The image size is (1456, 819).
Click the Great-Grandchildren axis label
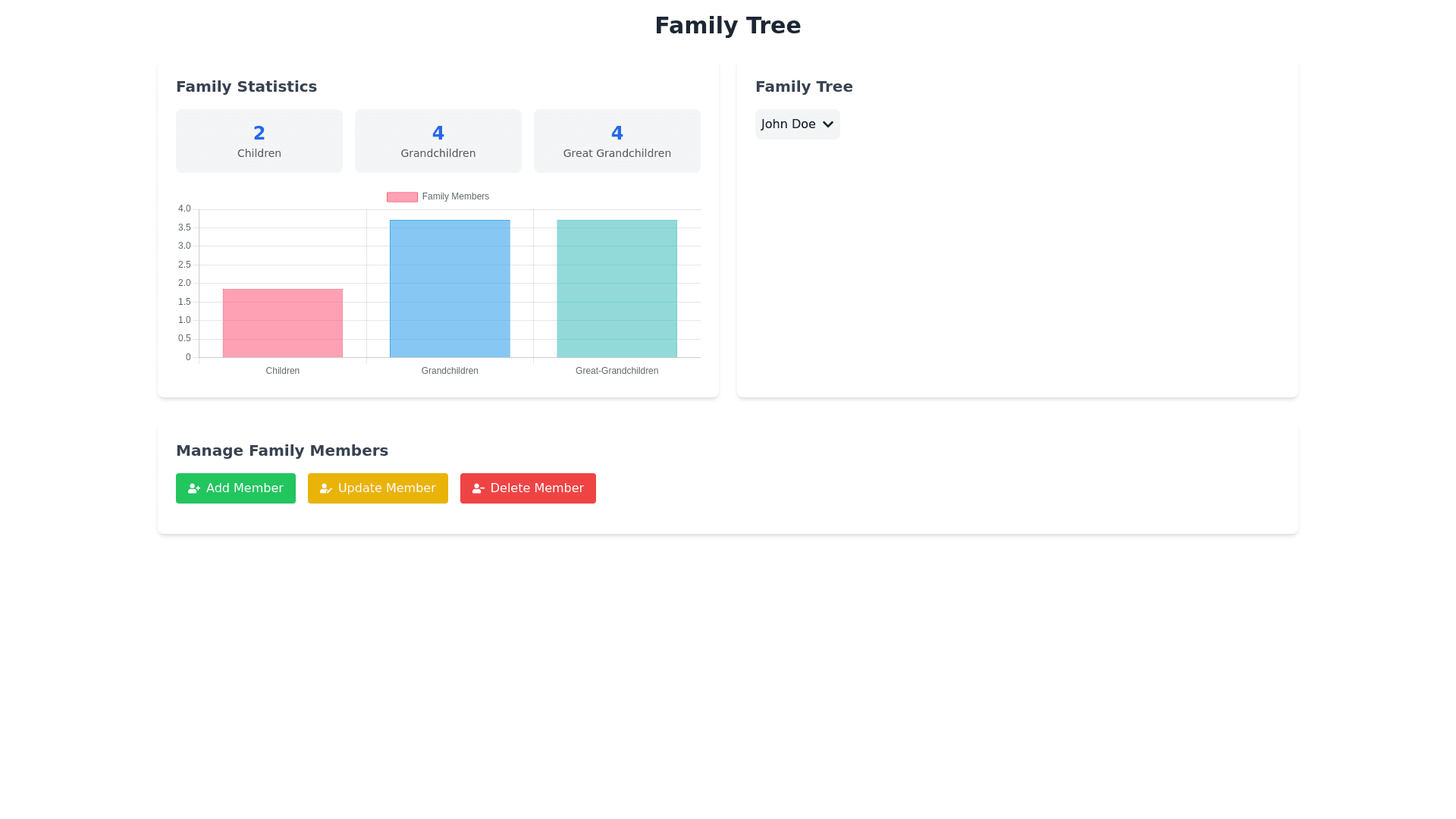point(617,371)
